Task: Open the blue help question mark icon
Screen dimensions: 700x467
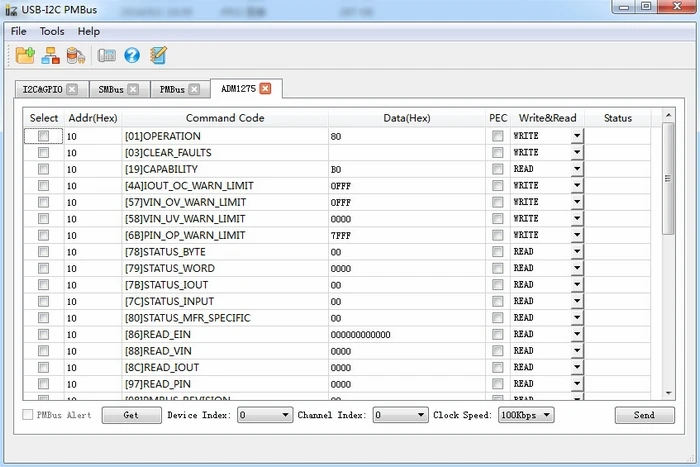Action: point(132,55)
